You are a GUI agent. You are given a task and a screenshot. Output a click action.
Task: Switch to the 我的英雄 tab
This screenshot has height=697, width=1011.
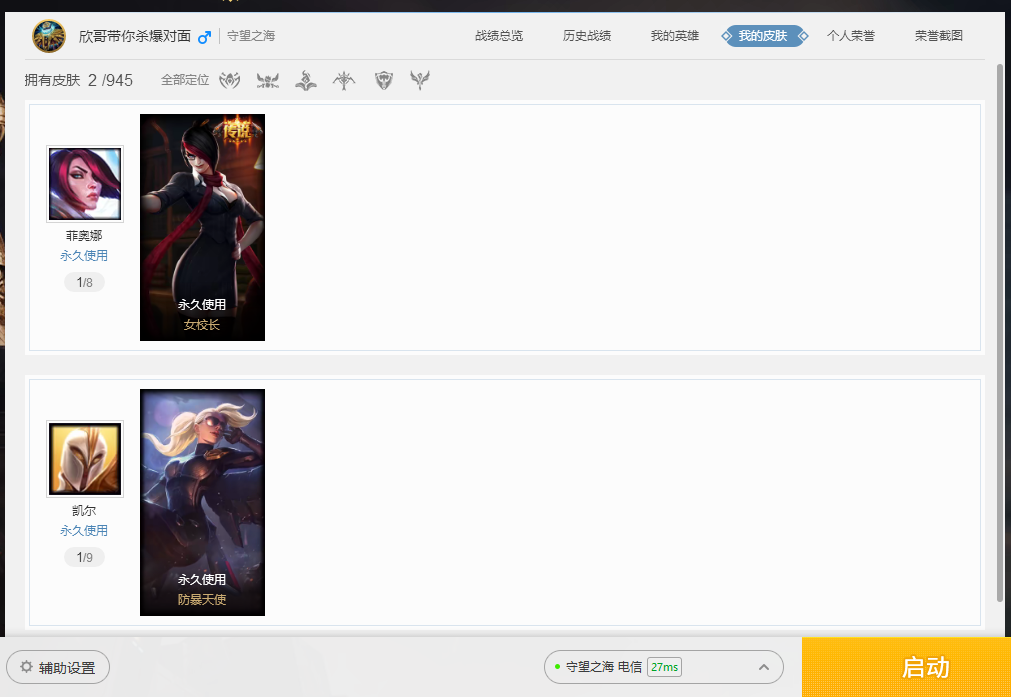(x=674, y=36)
